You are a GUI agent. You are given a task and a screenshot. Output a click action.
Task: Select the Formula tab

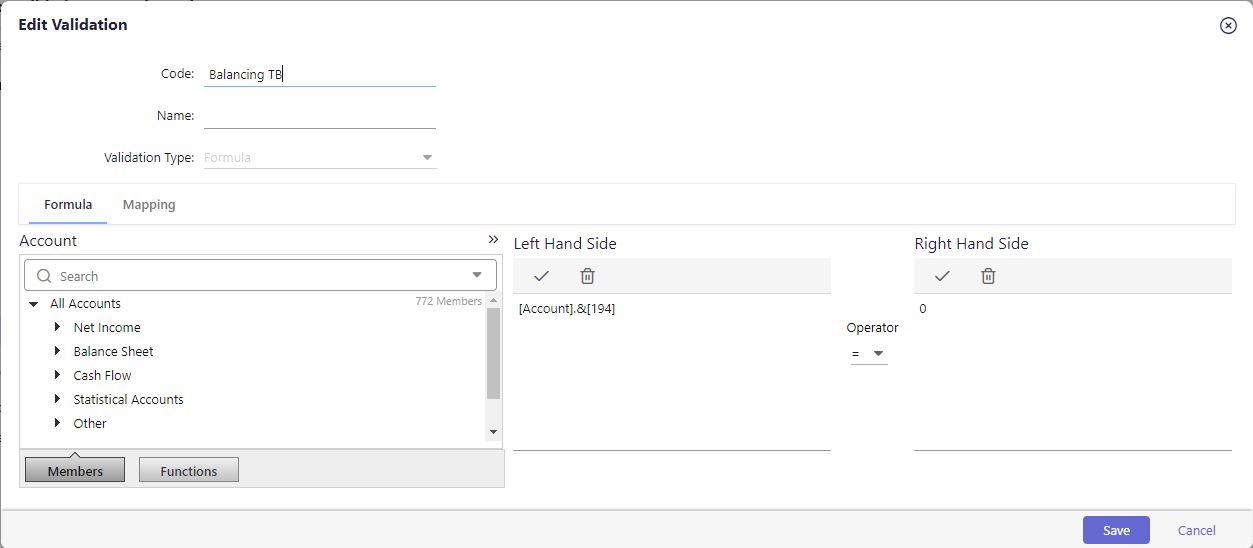68,204
